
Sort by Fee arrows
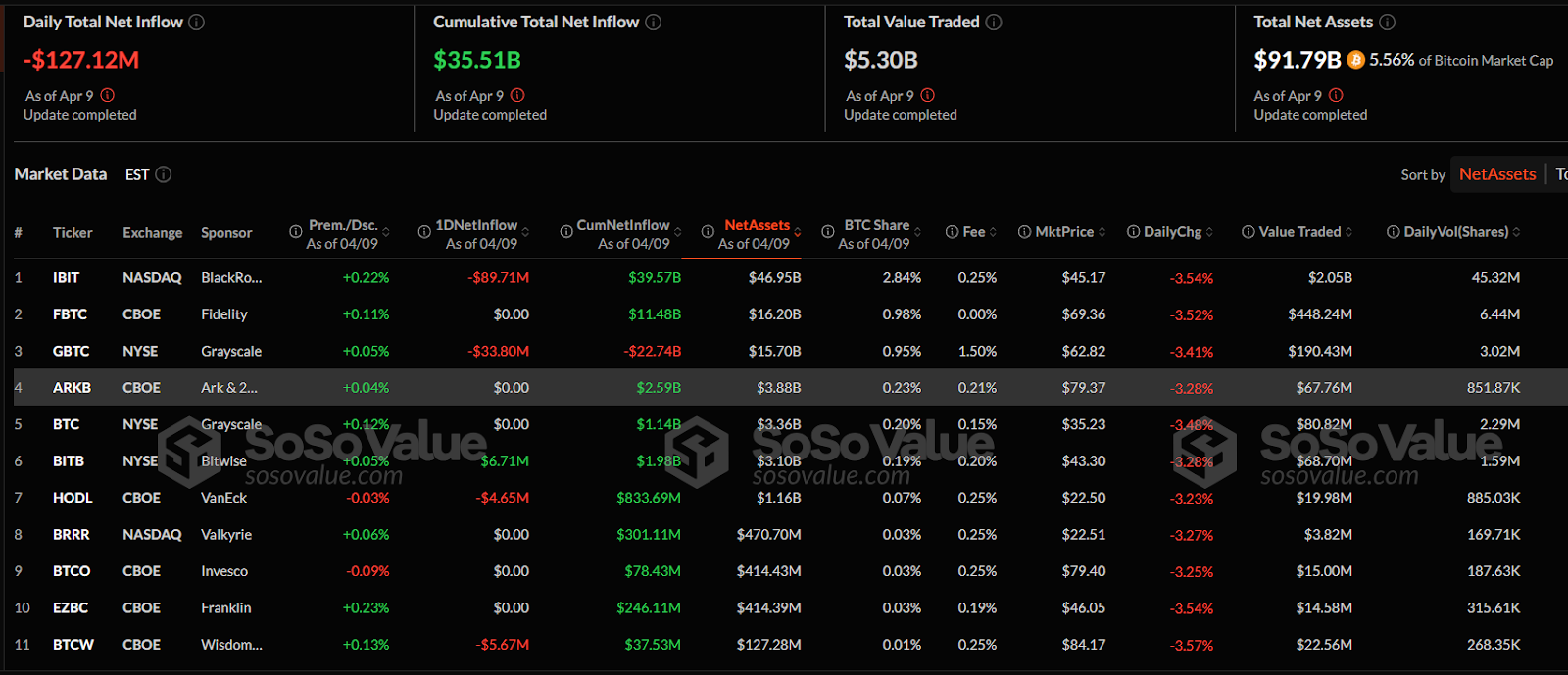click(x=993, y=232)
